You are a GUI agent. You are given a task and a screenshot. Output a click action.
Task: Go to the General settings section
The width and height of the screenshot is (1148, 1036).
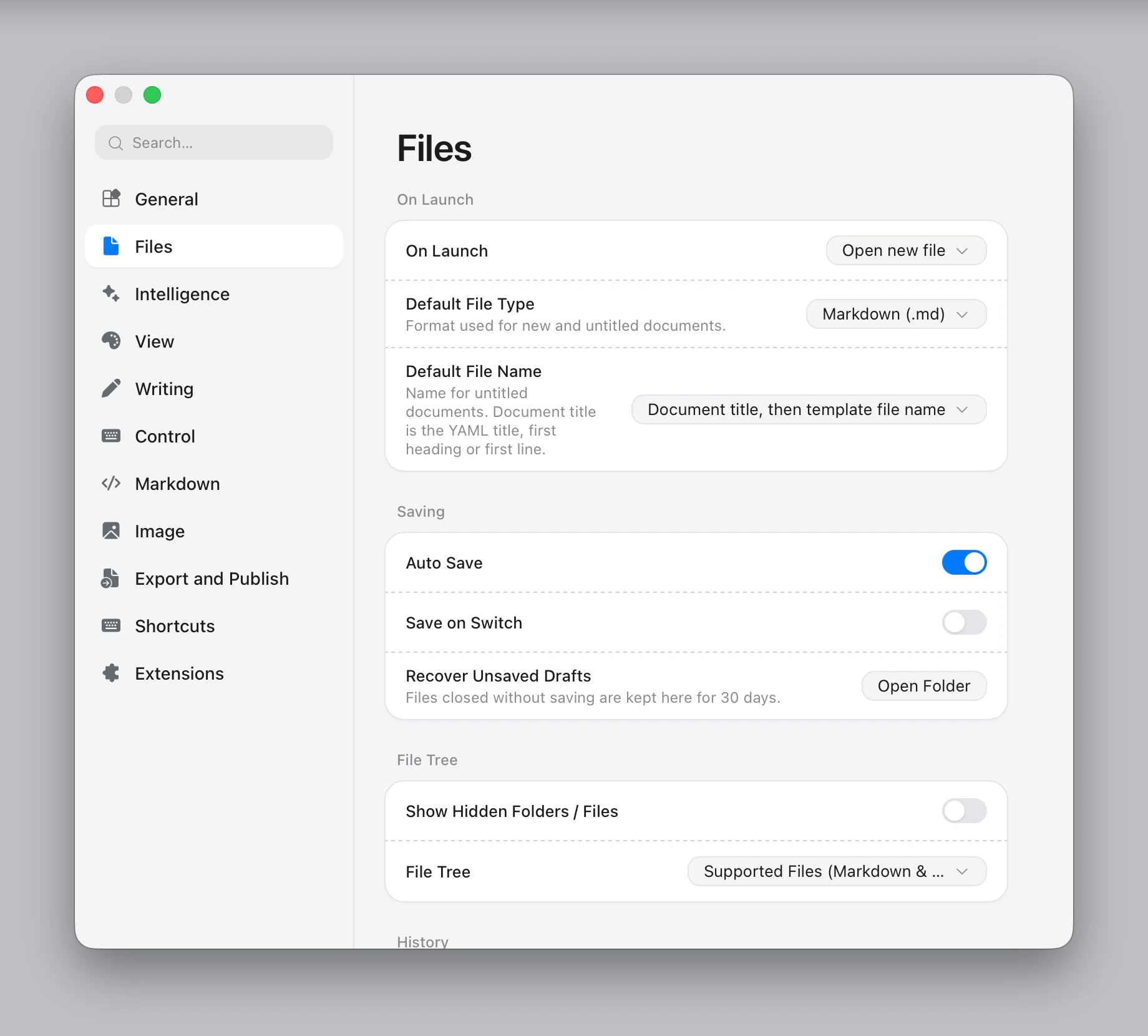214,199
